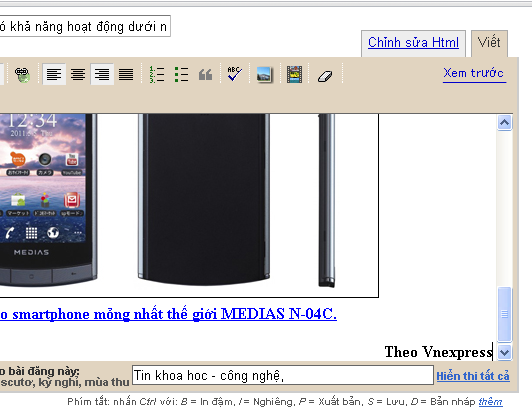Screen dimensions: 532x420
Task: Align text to the left
Action: point(54,74)
